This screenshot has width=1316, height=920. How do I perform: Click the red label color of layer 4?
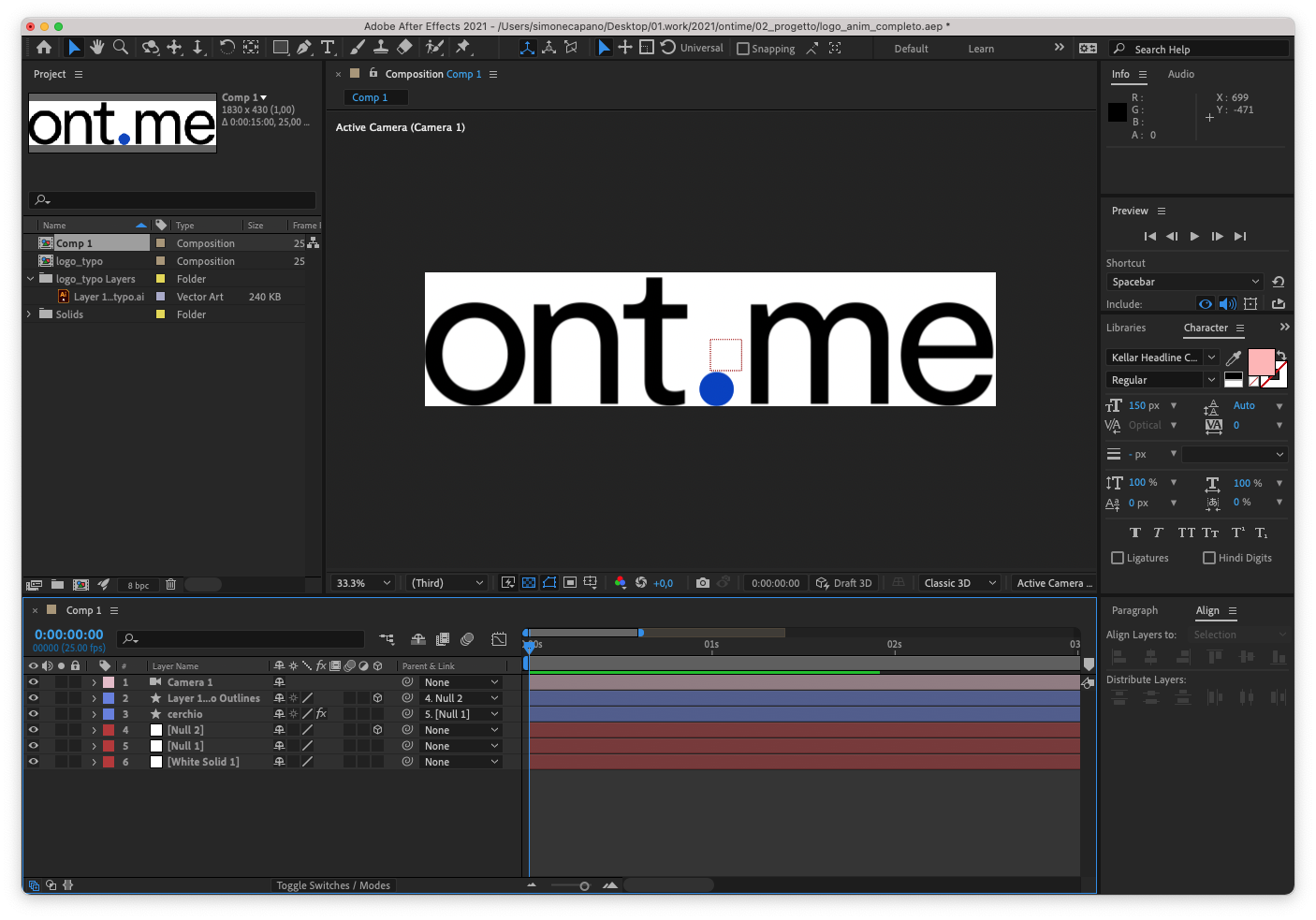click(109, 730)
